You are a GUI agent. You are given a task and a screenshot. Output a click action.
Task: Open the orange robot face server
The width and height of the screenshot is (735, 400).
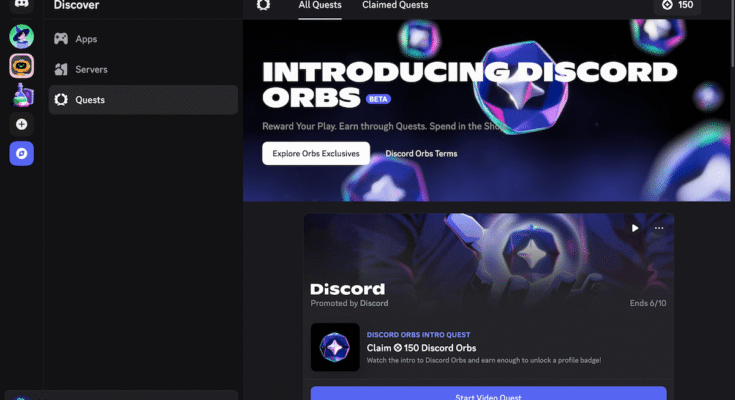pos(22,66)
